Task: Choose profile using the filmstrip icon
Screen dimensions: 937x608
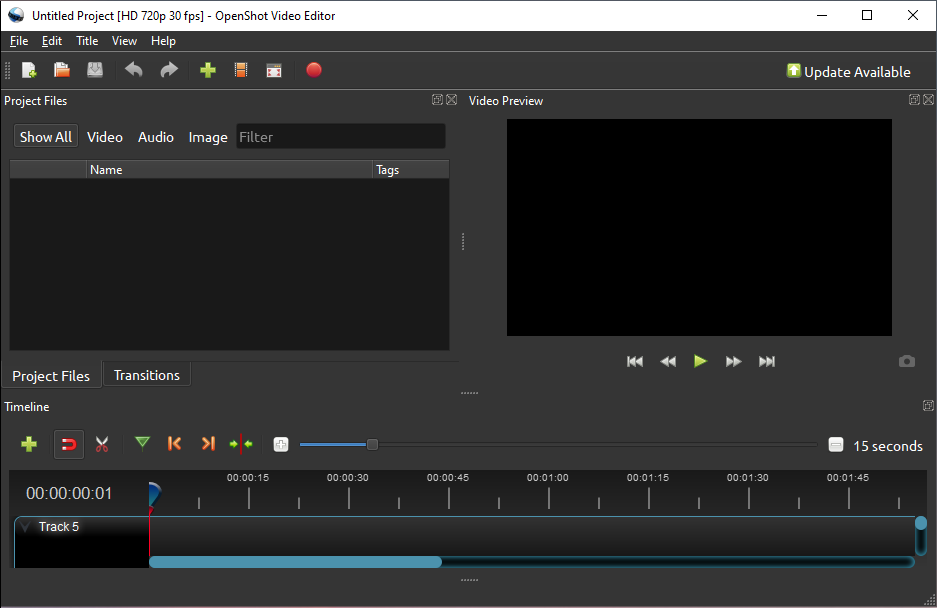Action: [x=241, y=71]
